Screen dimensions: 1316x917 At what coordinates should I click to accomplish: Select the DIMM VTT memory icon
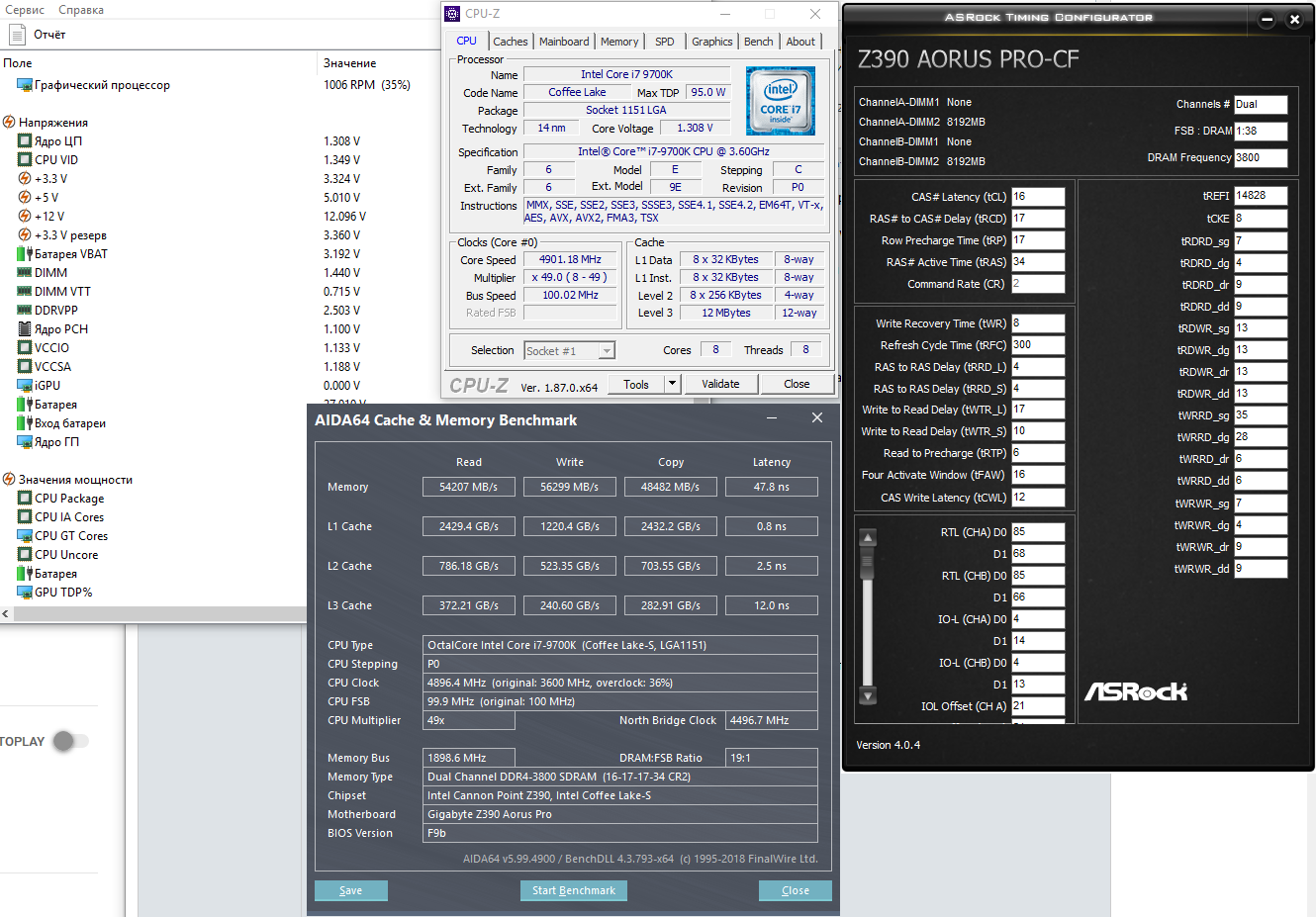[x=25, y=292]
